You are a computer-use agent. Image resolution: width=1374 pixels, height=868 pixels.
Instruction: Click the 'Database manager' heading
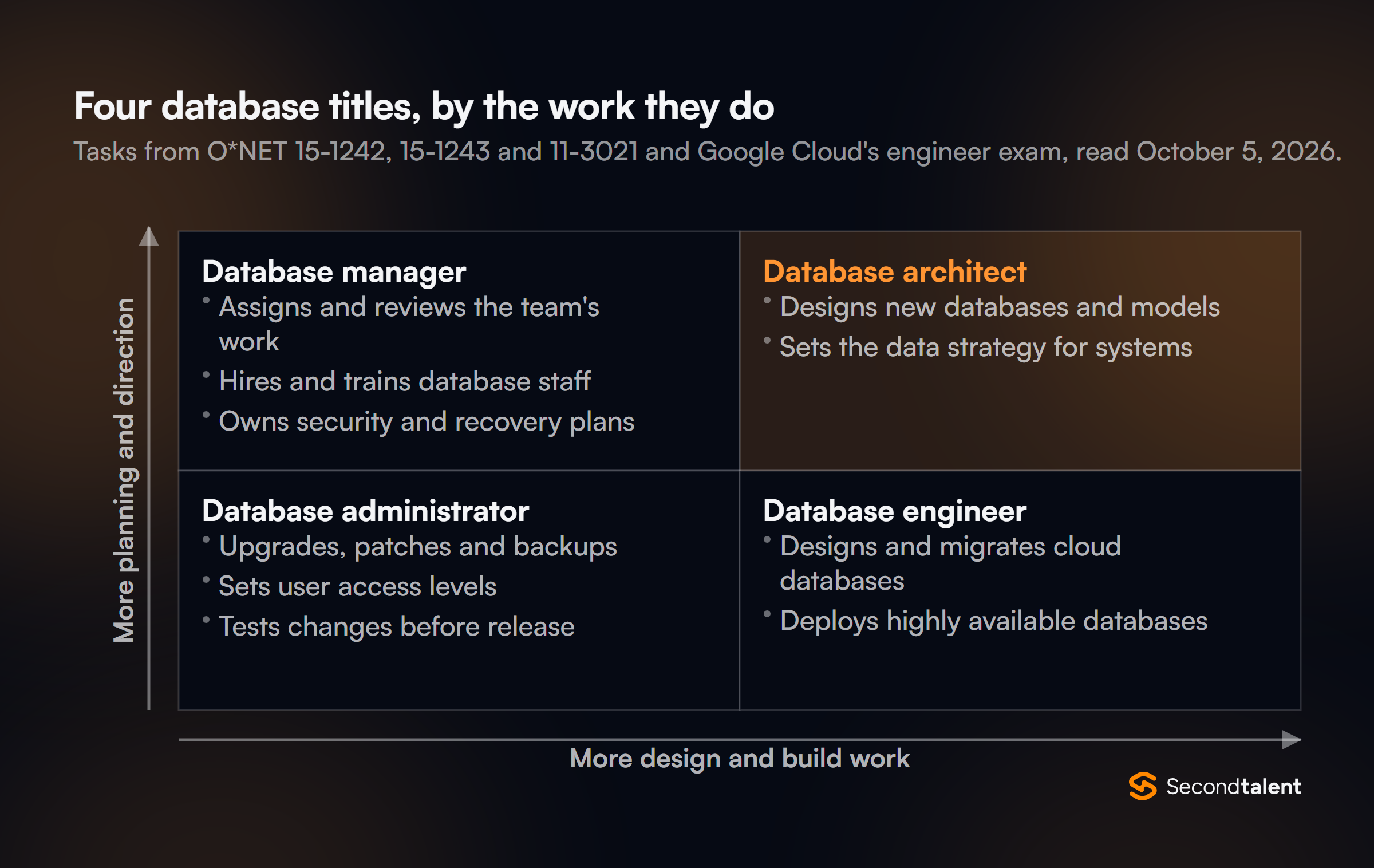pyautogui.click(x=334, y=272)
